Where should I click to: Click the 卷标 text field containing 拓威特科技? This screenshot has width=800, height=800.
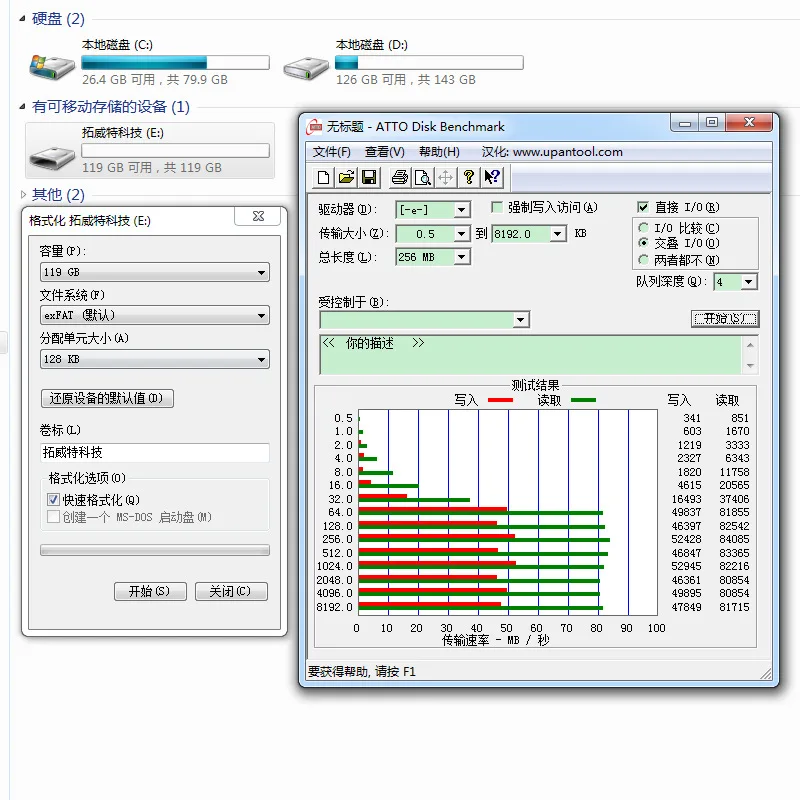click(155, 453)
